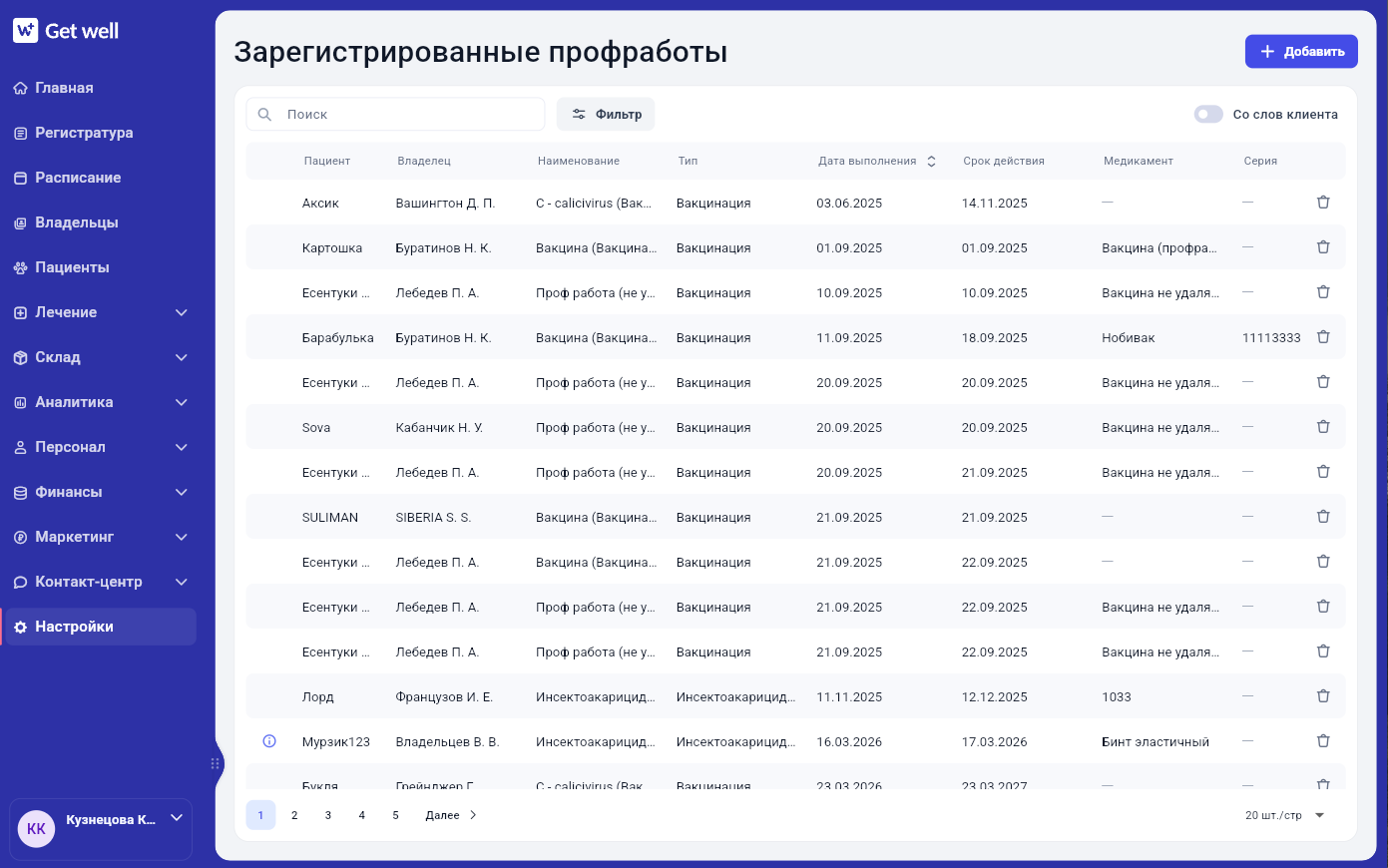Expand the Контакт-центр menu chevron

click(182, 582)
